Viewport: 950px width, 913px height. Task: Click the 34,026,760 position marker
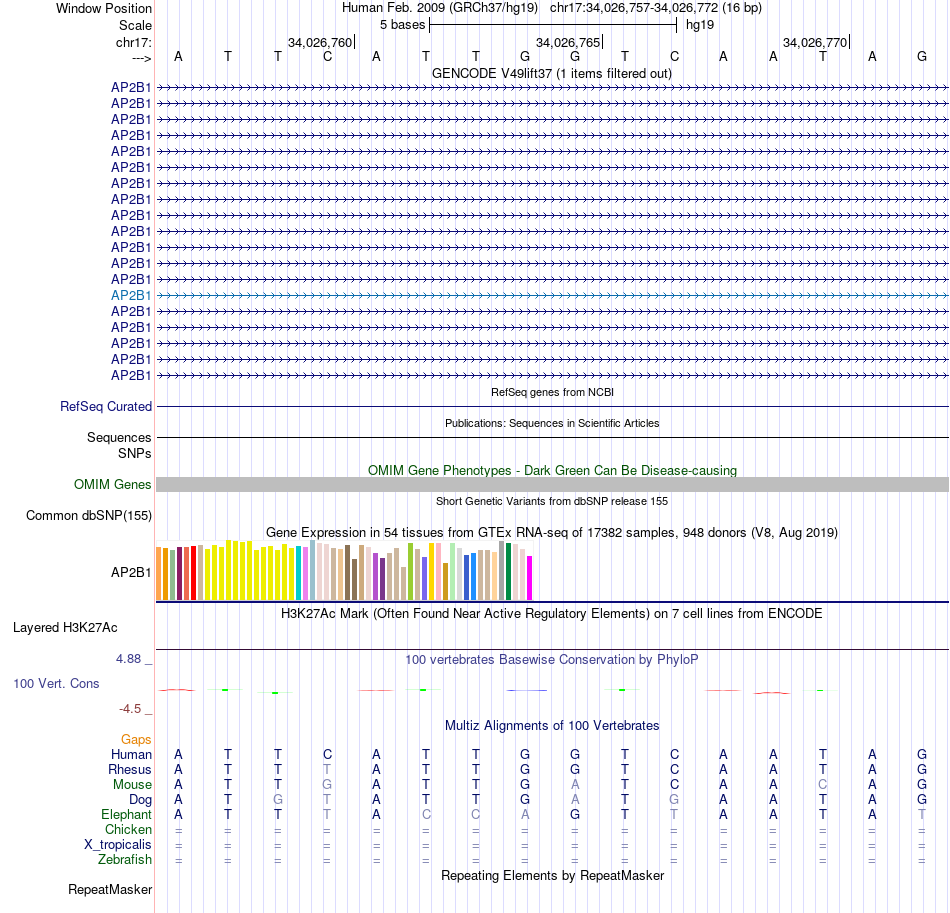pyautogui.click(x=320, y=42)
